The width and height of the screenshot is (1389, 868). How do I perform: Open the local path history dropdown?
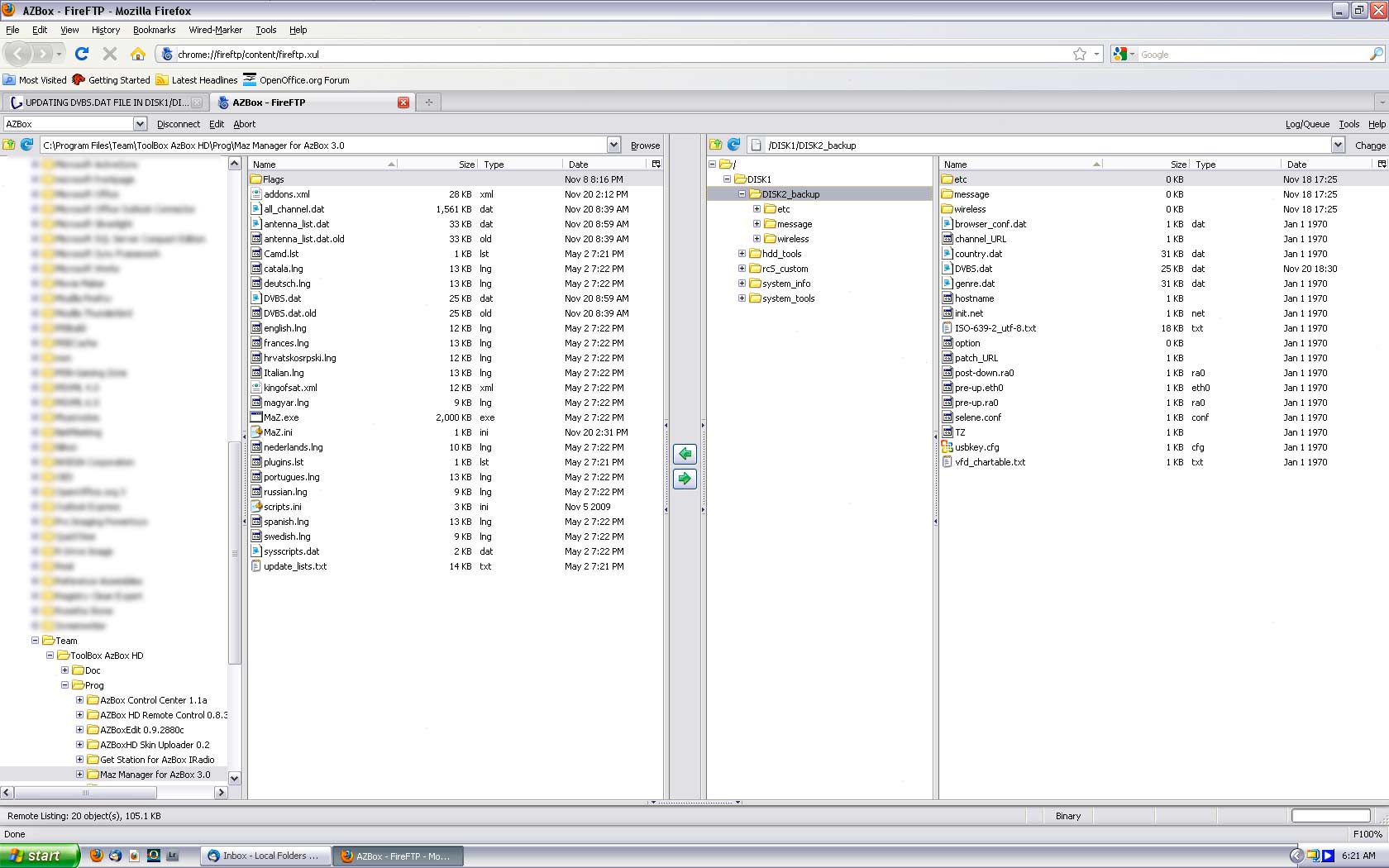613,145
